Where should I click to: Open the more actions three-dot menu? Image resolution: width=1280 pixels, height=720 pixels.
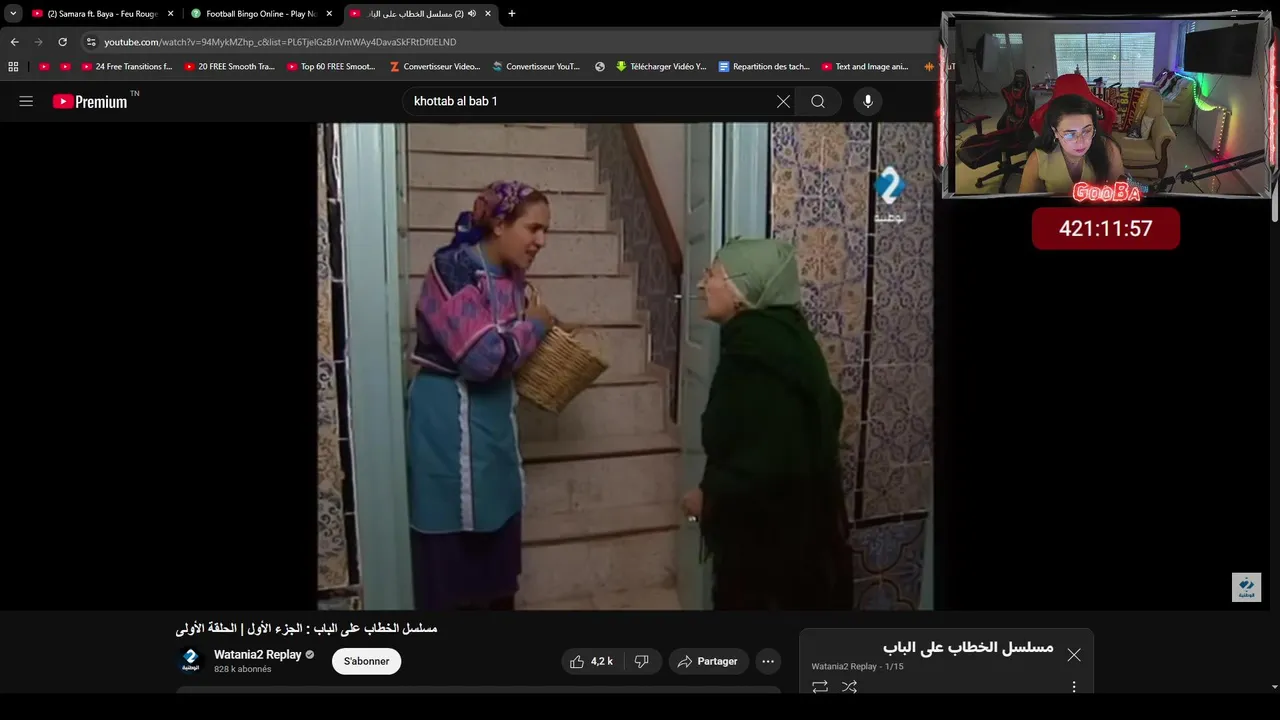(x=768, y=661)
